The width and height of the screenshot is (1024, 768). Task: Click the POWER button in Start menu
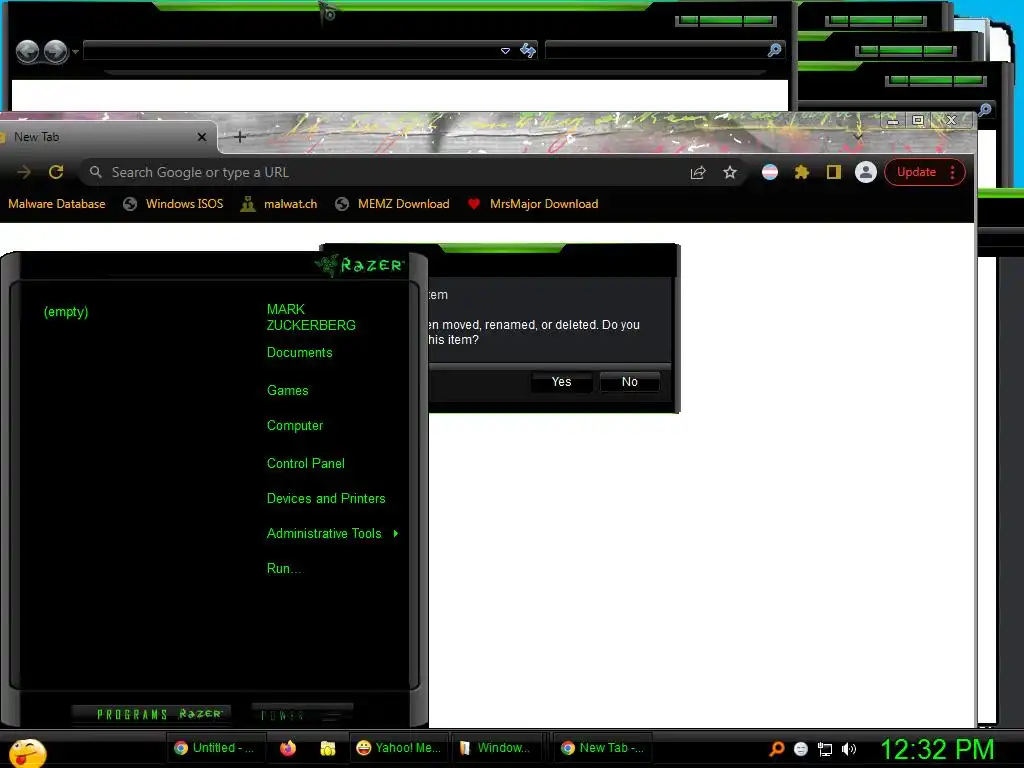[302, 714]
